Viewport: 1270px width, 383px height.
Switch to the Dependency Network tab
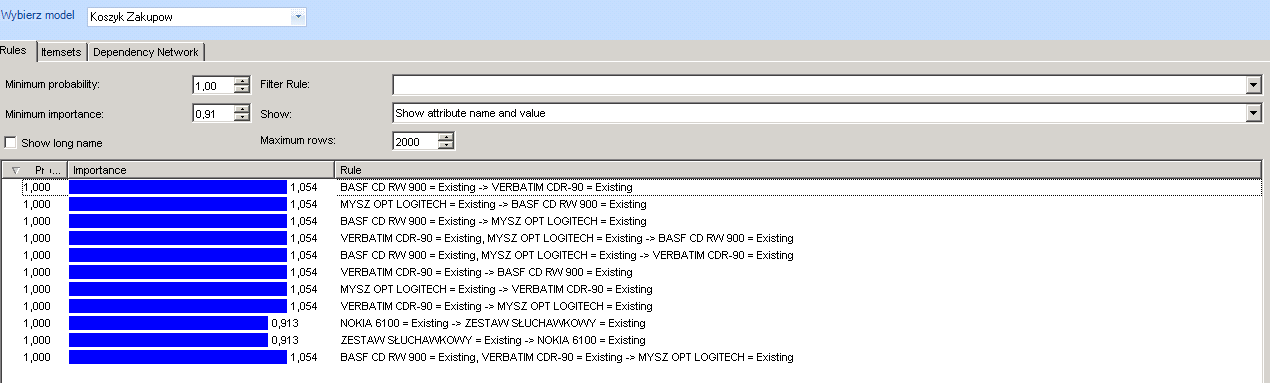[x=146, y=52]
